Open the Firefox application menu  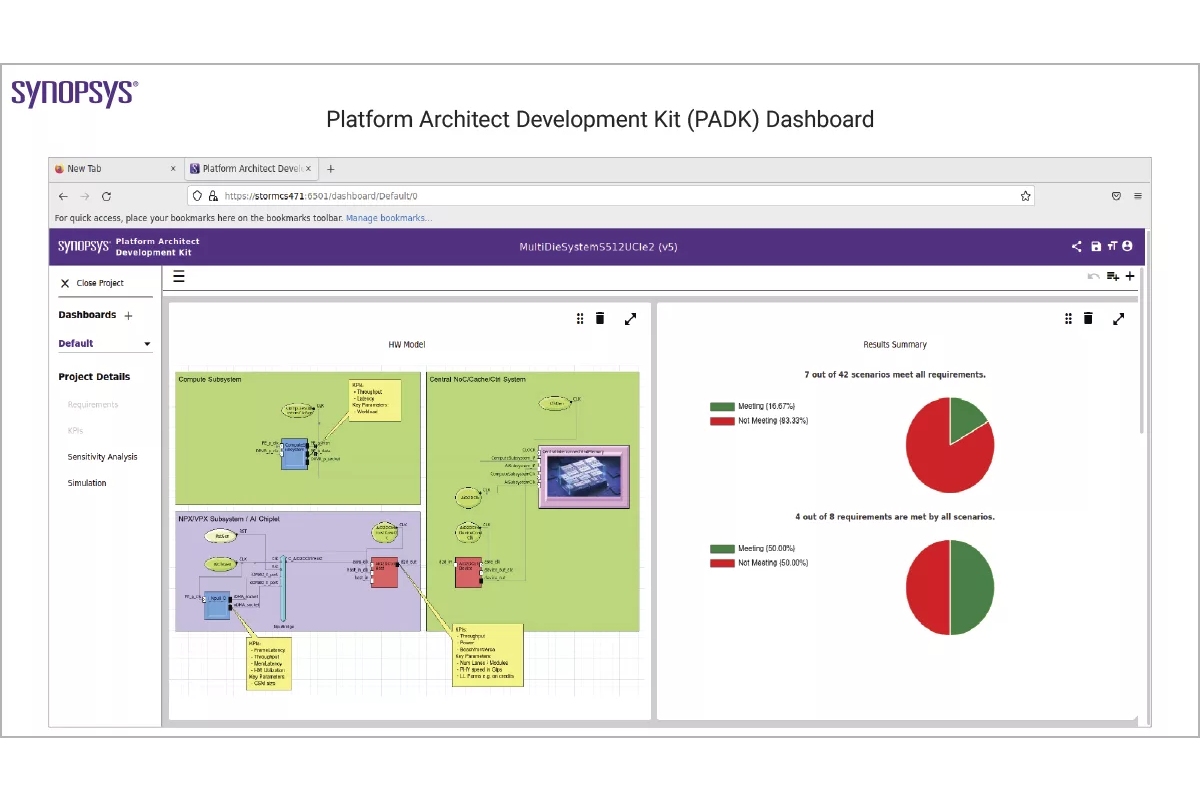coord(1138,196)
